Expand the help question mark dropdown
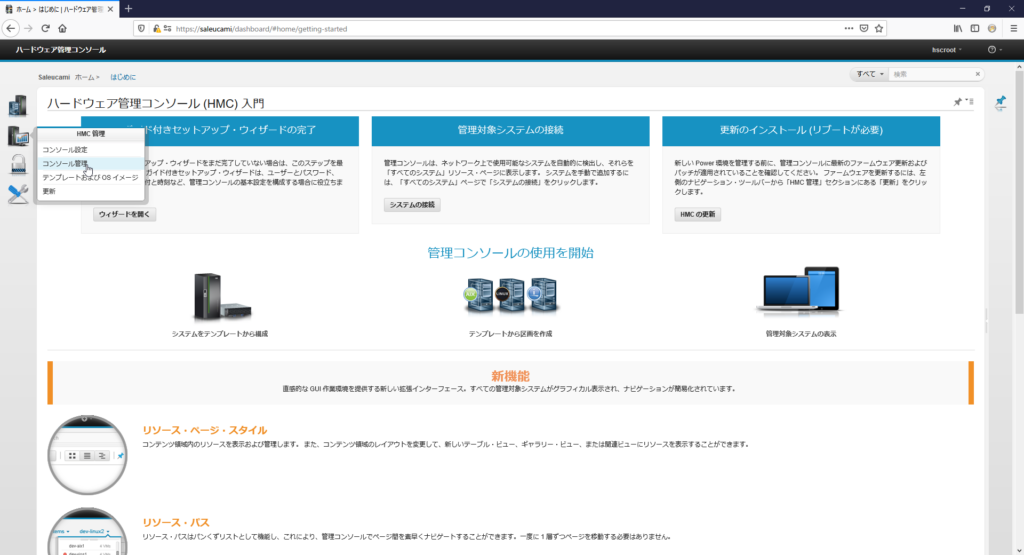The image size is (1024, 555). point(994,50)
